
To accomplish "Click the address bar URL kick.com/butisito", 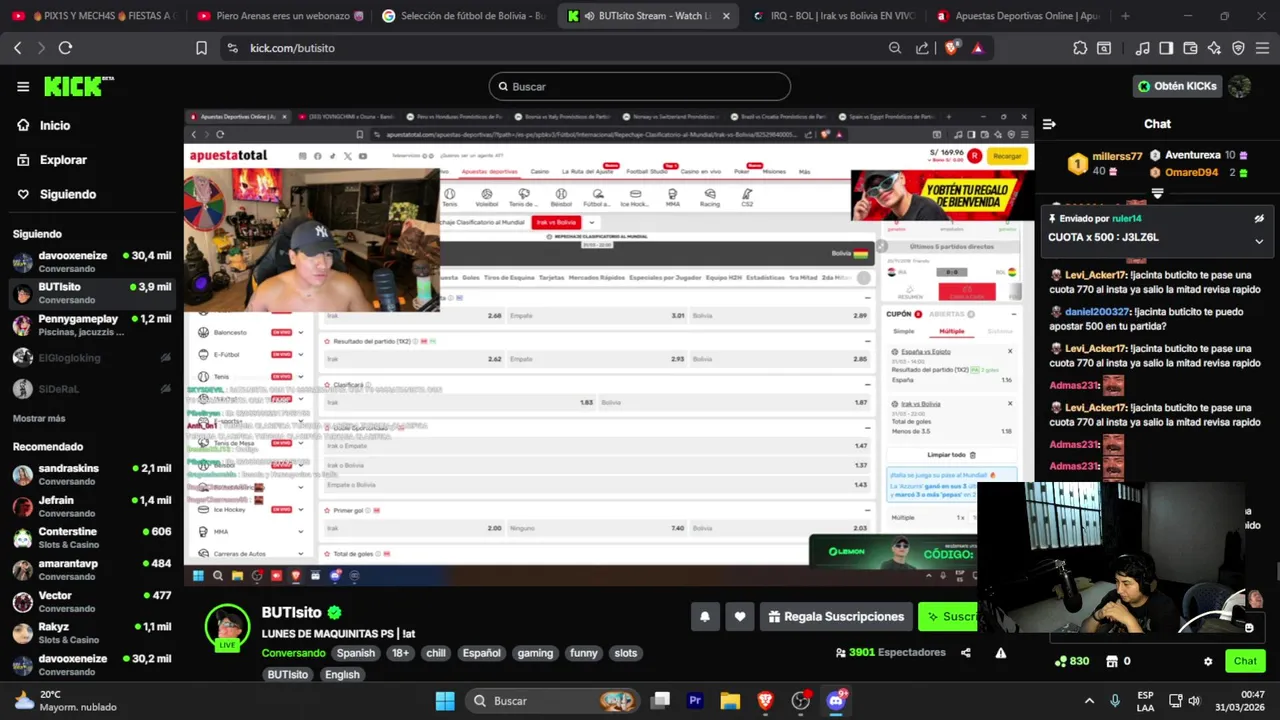I will tap(292, 48).
